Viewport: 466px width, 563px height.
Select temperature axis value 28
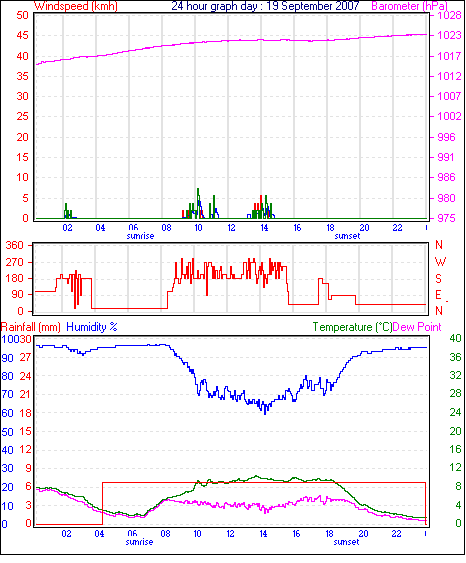click(x=455, y=394)
